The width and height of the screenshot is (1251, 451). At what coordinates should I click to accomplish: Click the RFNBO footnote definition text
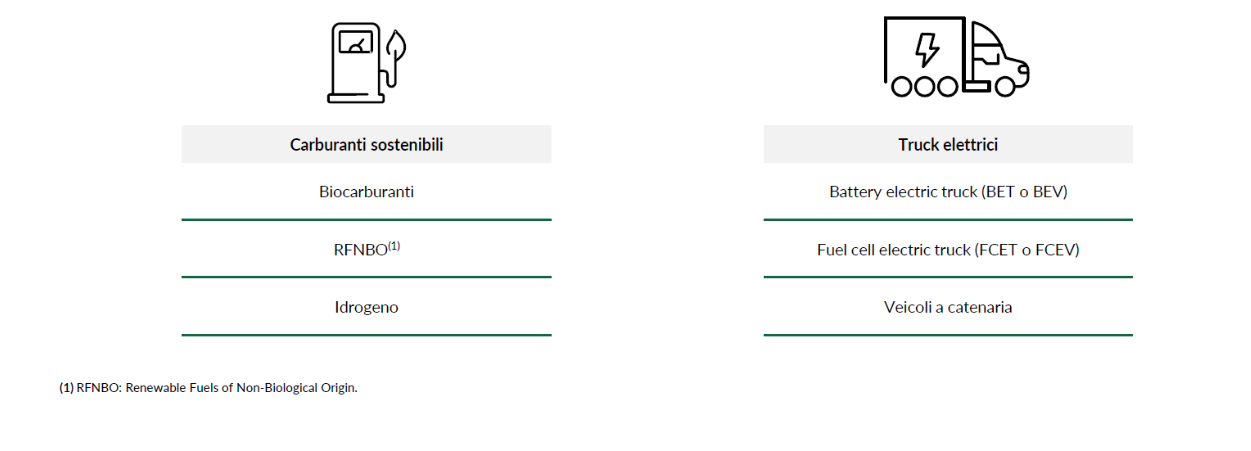(x=217, y=387)
